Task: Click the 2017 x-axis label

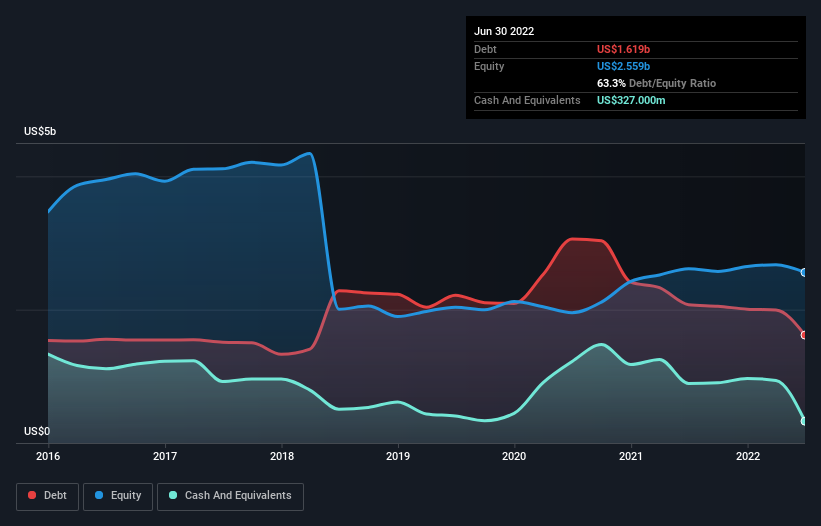Action: point(165,456)
